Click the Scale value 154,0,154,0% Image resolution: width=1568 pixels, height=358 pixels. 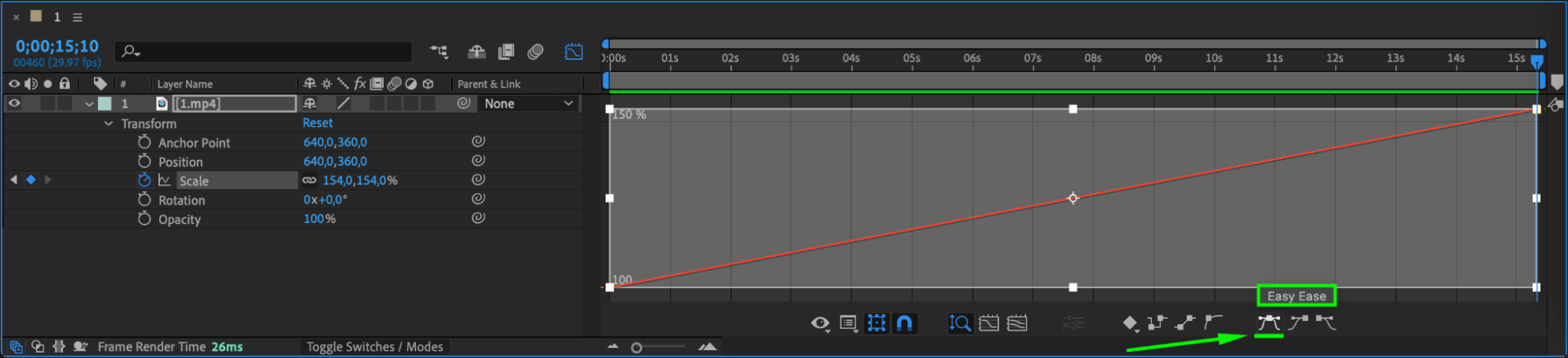[360, 181]
